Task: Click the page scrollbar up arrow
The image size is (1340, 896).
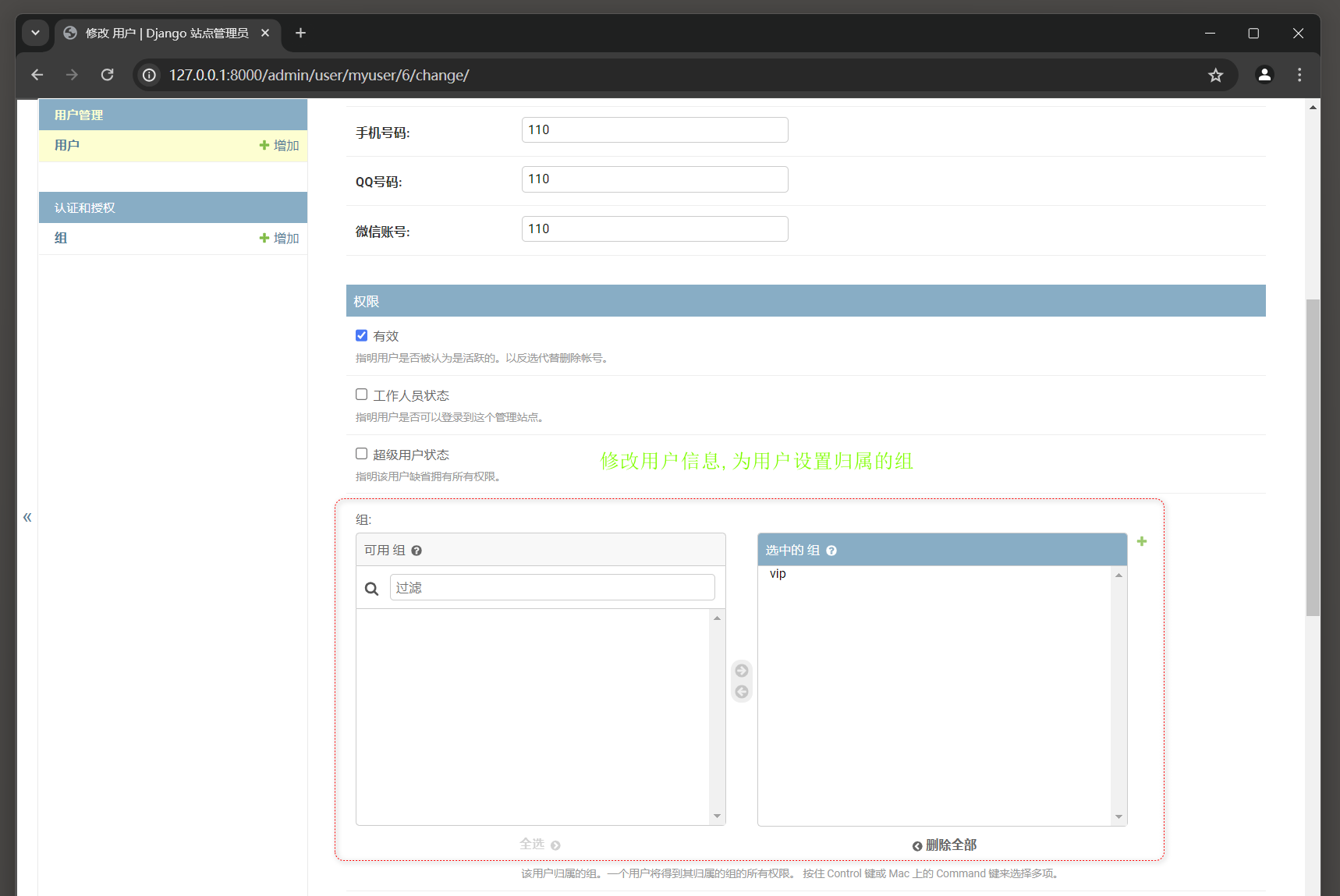Action: pos(1313,107)
